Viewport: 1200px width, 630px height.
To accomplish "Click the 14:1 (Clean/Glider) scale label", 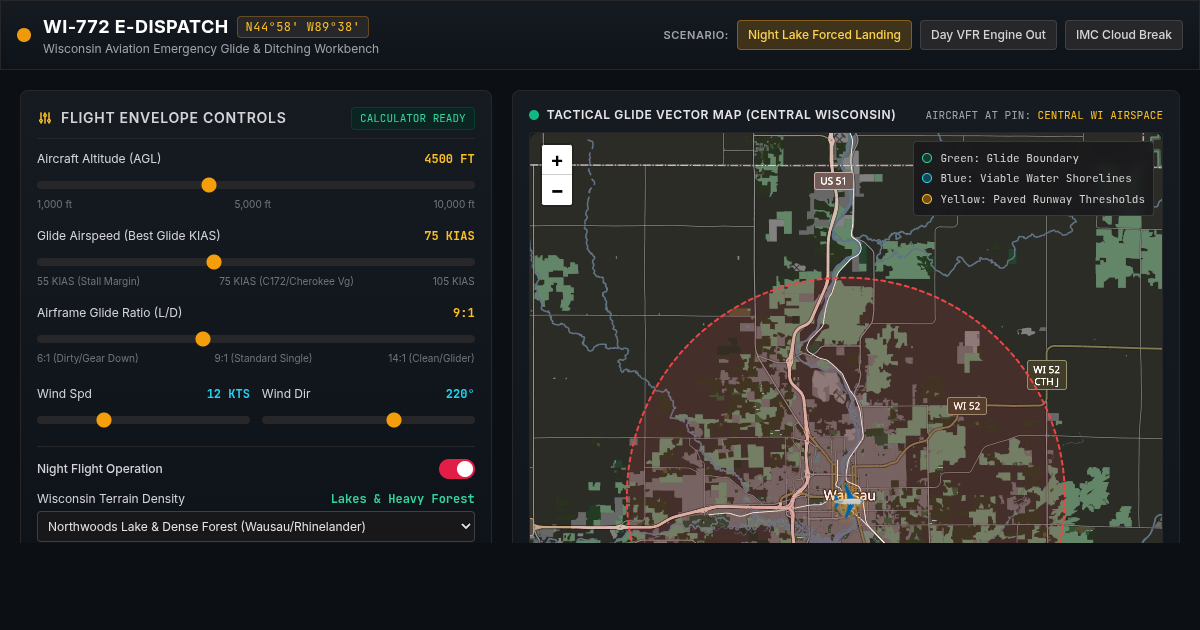I will coord(431,358).
